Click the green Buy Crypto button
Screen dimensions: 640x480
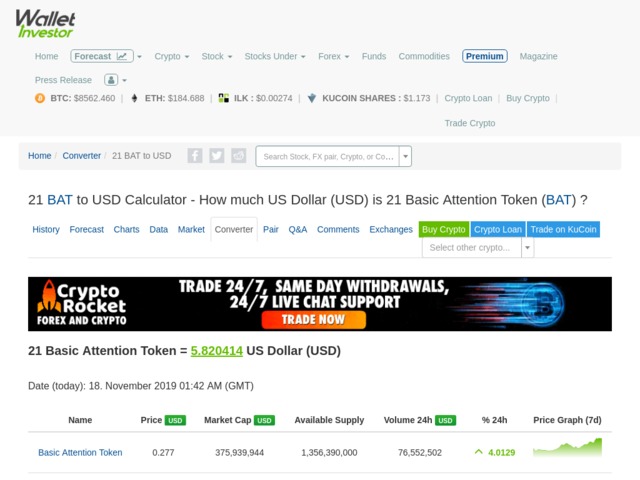(444, 229)
